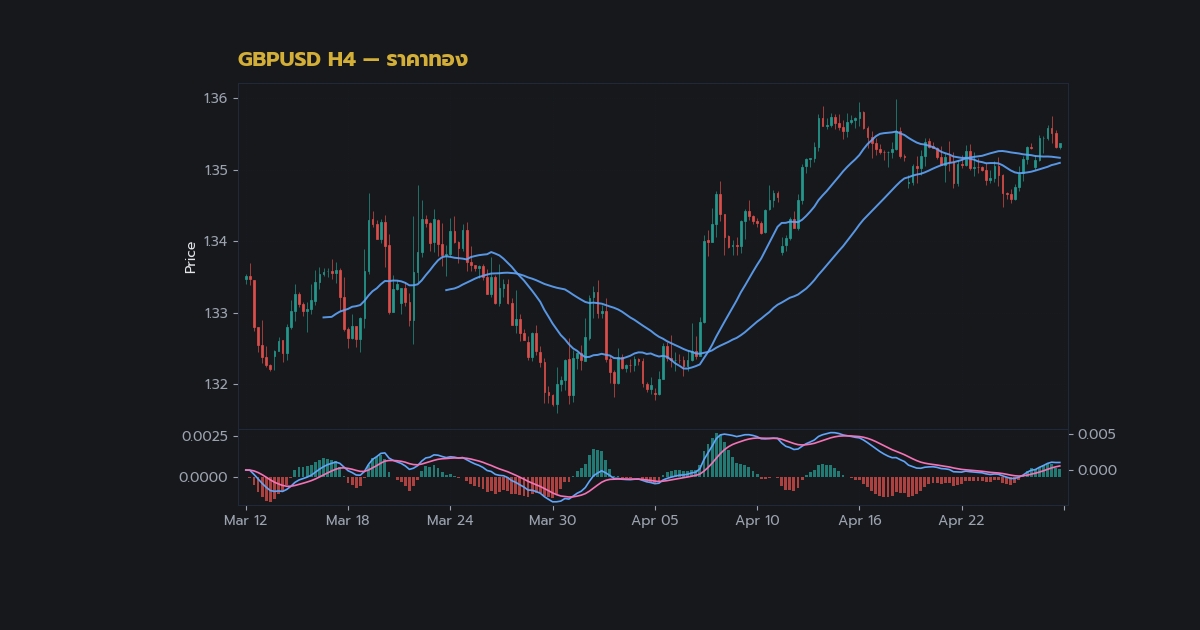Select the Apr 22 date marker

[962, 520]
